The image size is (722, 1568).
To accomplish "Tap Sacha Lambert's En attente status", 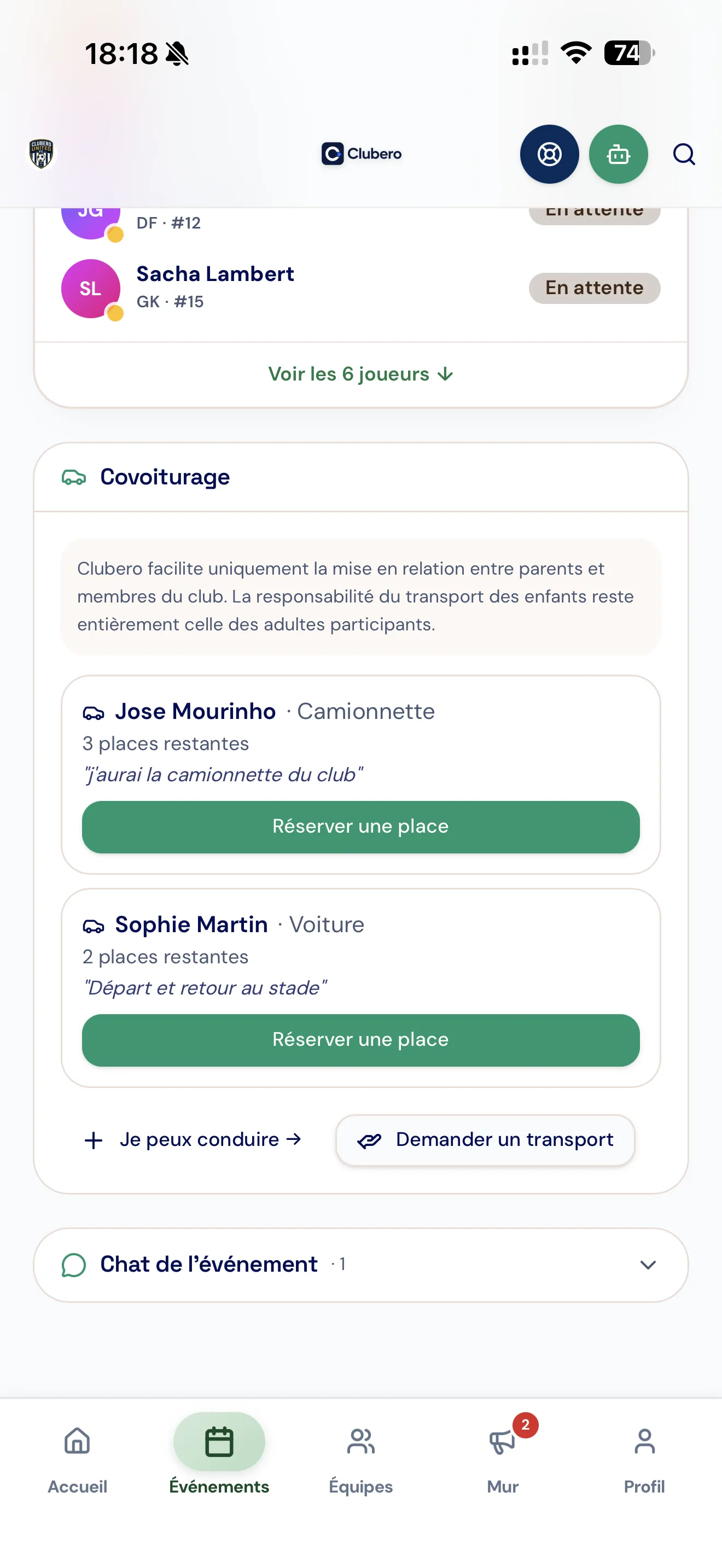I will click(594, 288).
